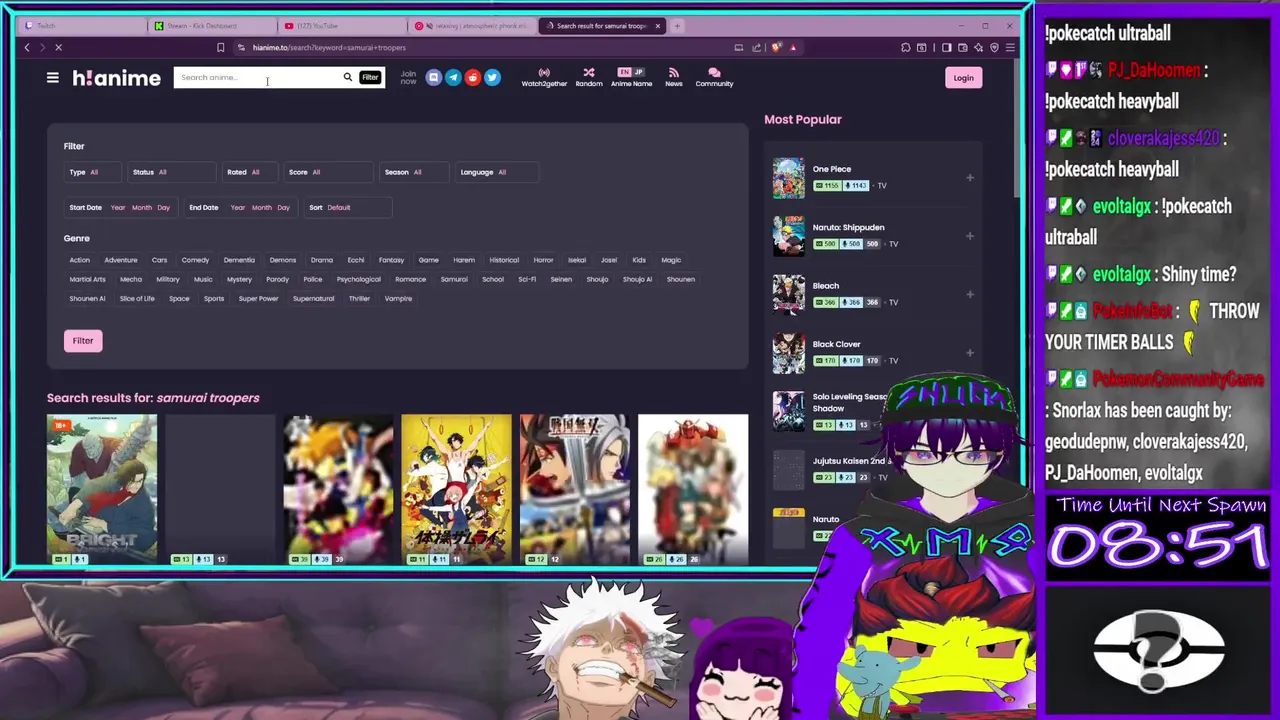Open Watch2gether from the header
This screenshot has width=1280, height=720.
tap(544, 77)
